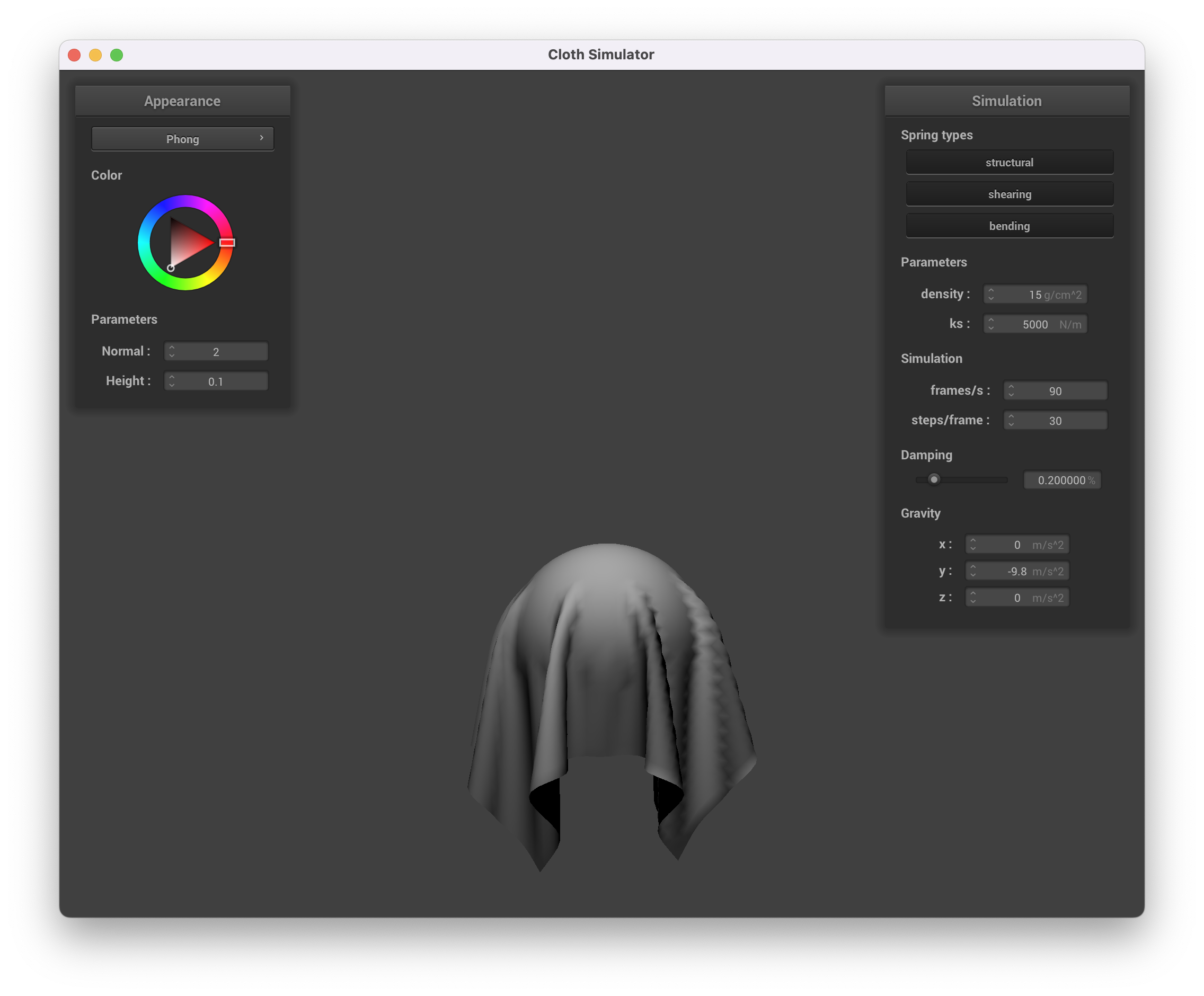The image size is (1204, 996).
Task: Click the Height value field
Action: [x=216, y=381]
